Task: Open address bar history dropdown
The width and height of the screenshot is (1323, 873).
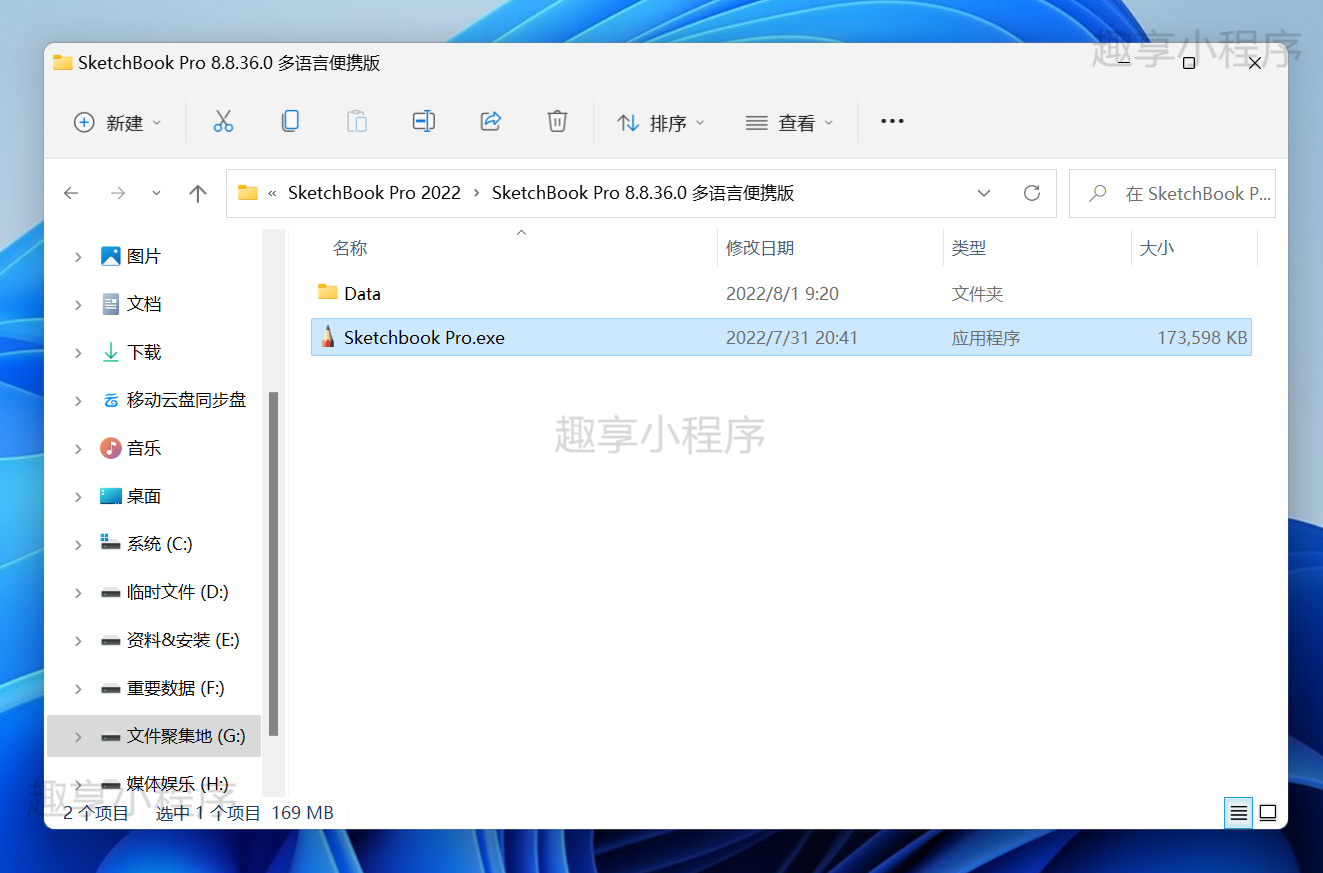Action: (x=984, y=193)
